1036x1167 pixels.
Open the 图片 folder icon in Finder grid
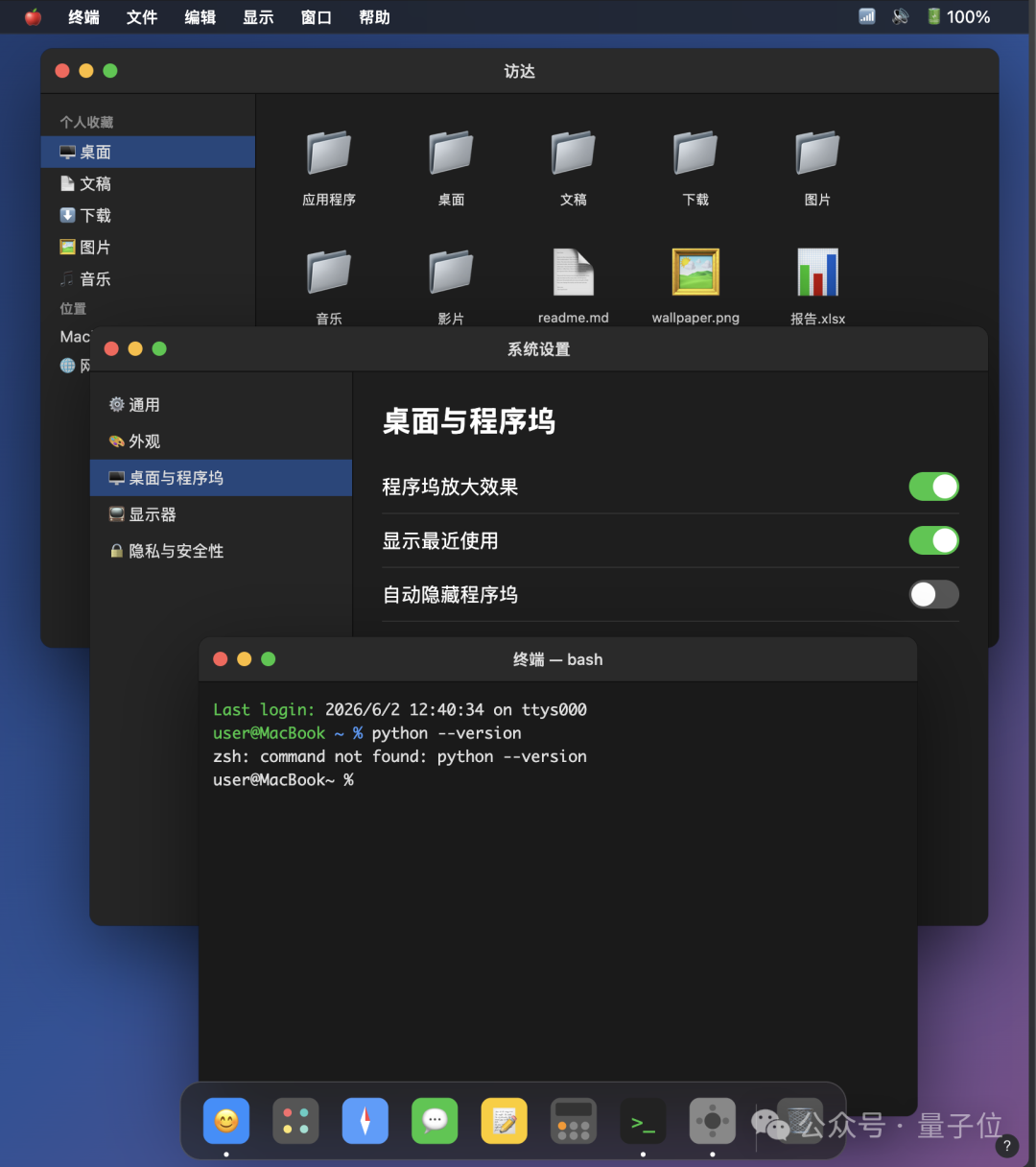818,154
